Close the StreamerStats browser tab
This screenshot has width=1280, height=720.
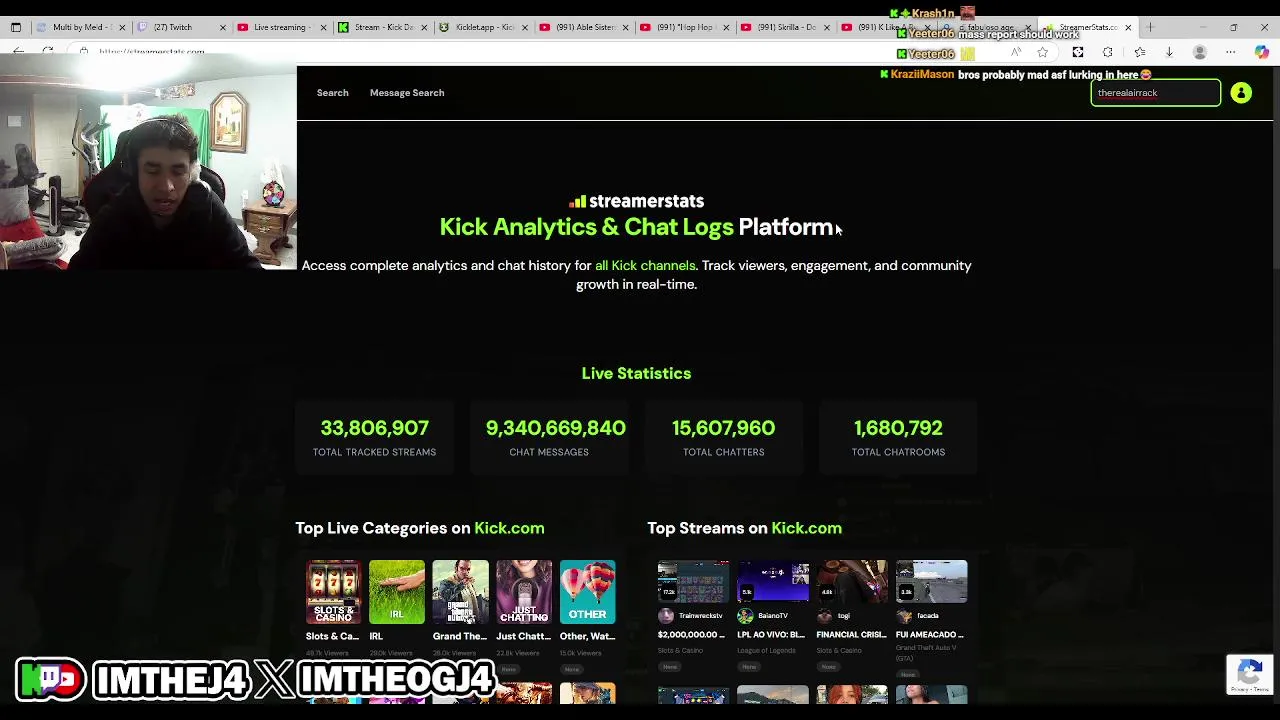click(x=1128, y=27)
